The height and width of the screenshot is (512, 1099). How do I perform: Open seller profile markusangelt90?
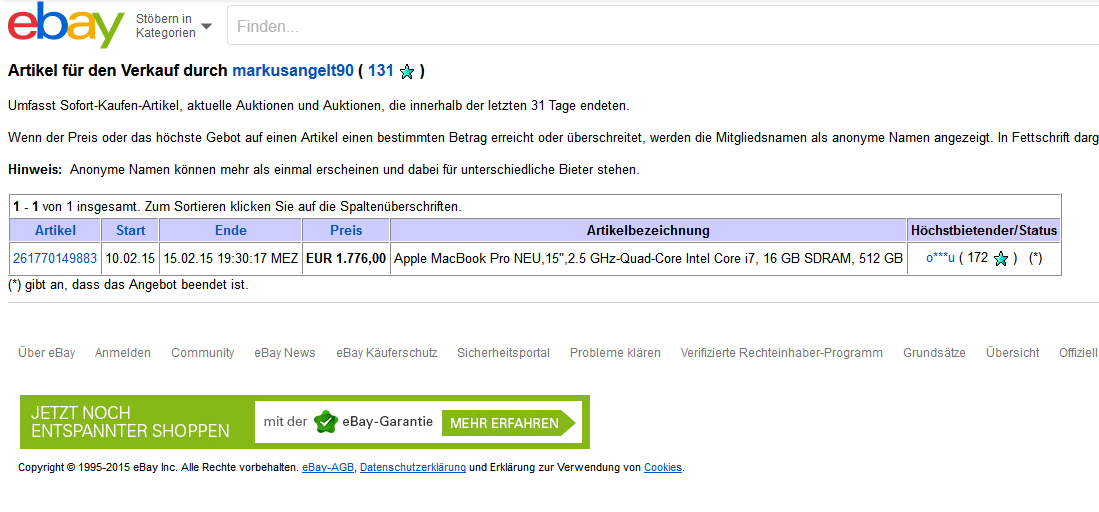(293, 71)
